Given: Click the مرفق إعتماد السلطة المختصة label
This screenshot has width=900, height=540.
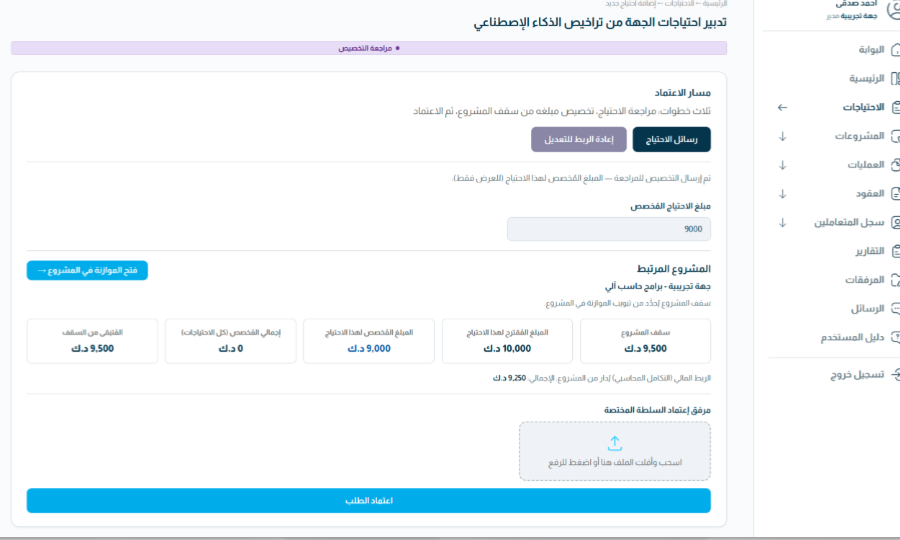Looking at the screenshot, I should pos(657,410).
